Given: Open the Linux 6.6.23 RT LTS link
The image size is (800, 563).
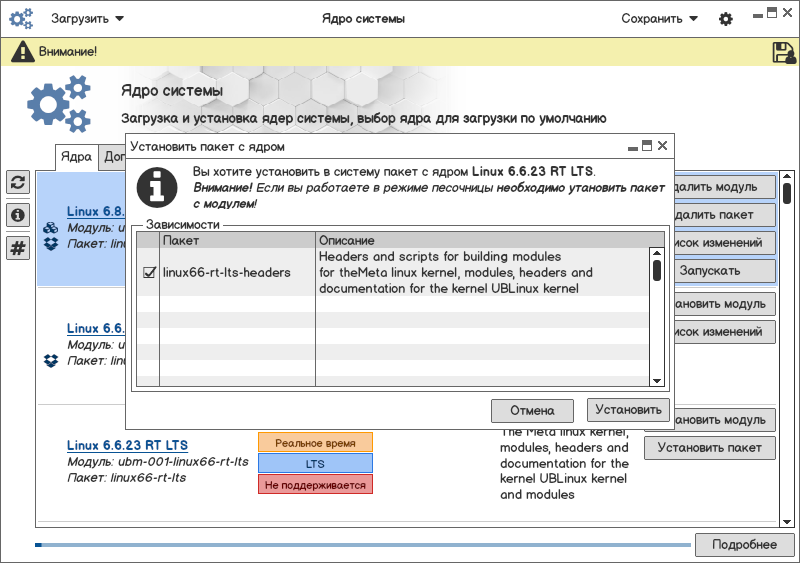Looking at the screenshot, I should 127,445.
